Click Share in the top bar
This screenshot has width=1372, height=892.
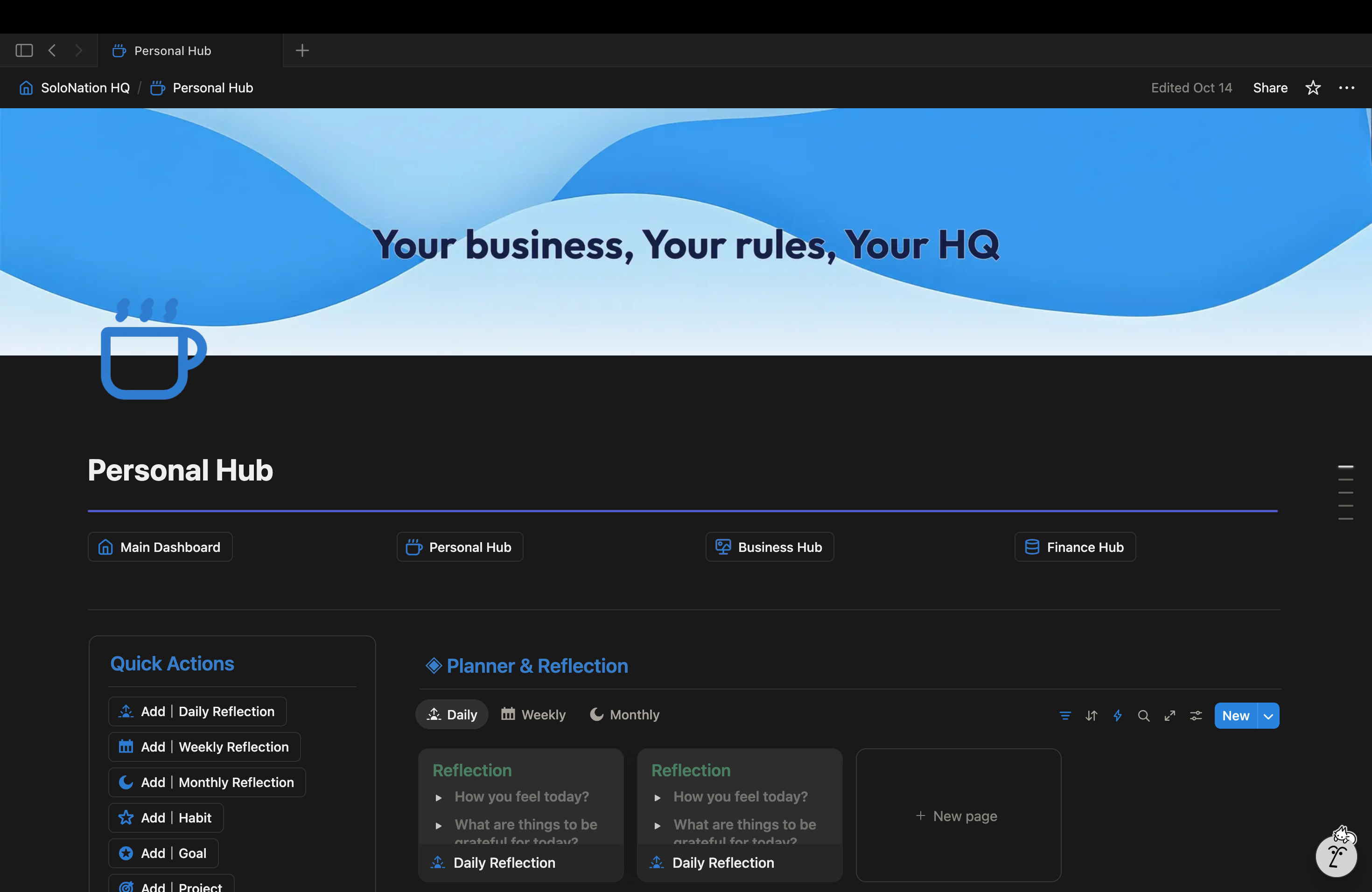(x=1270, y=88)
